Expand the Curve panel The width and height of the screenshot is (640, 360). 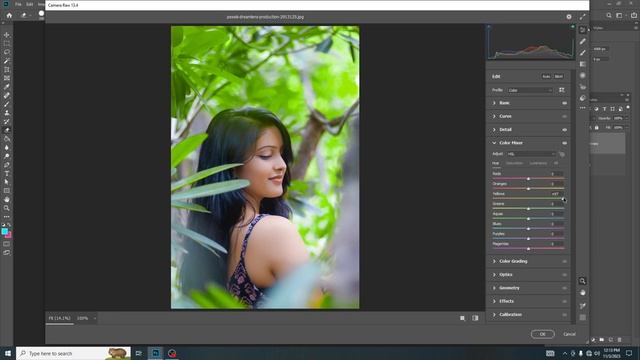coord(494,116)
